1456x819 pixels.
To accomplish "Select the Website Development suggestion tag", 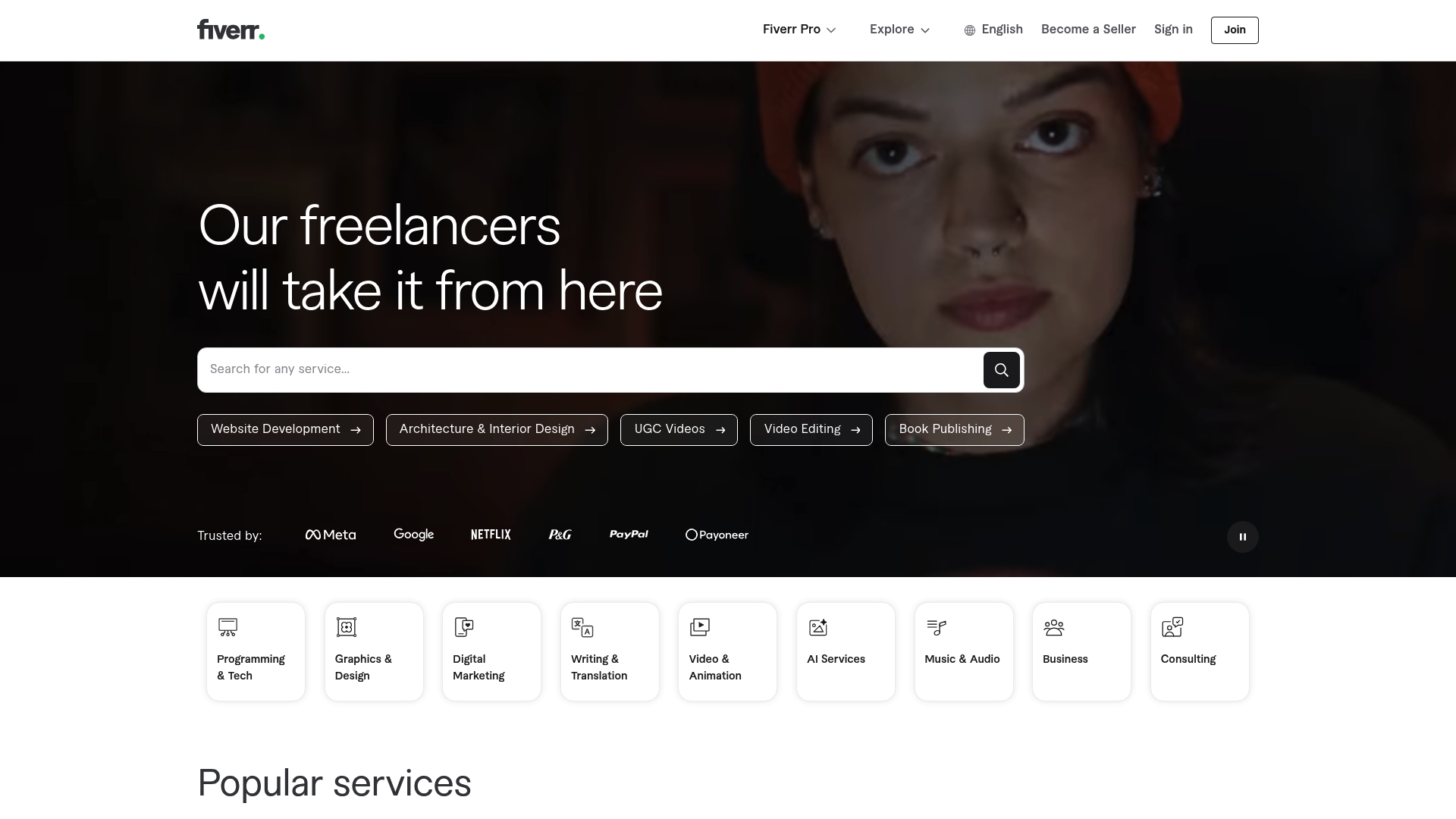I will [285, 429].
